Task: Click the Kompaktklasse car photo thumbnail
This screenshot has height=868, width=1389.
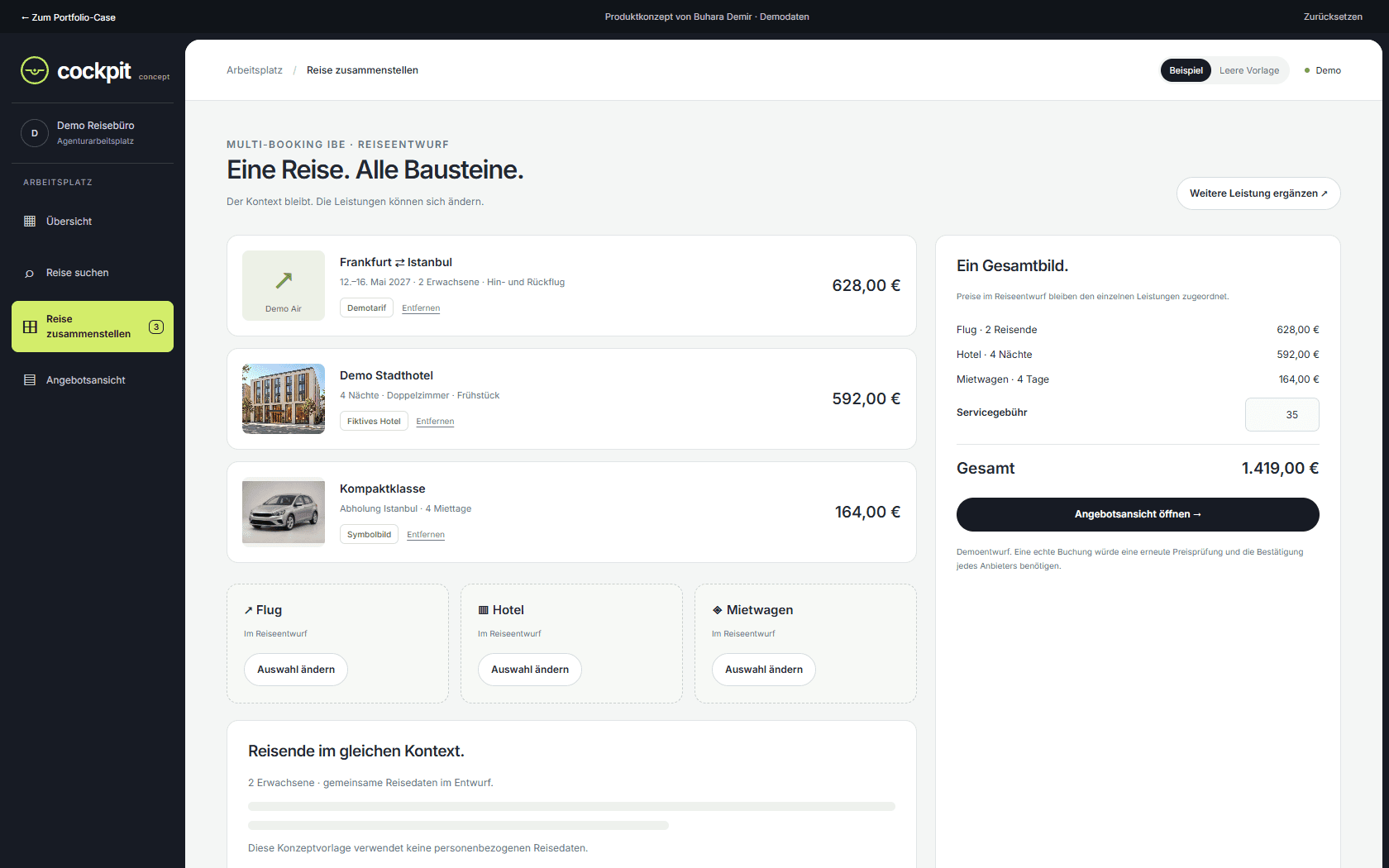Action: (x=284, y=512)
